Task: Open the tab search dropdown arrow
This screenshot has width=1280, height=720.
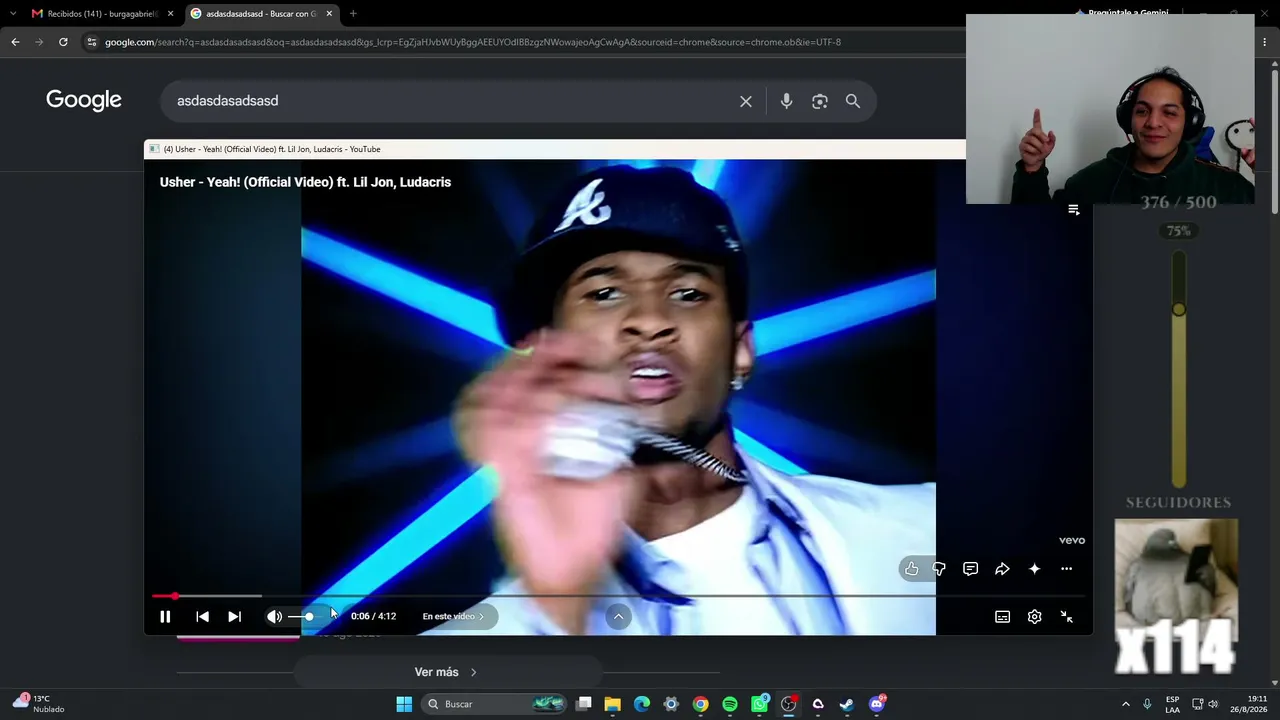Action: (x=12, y=14)
